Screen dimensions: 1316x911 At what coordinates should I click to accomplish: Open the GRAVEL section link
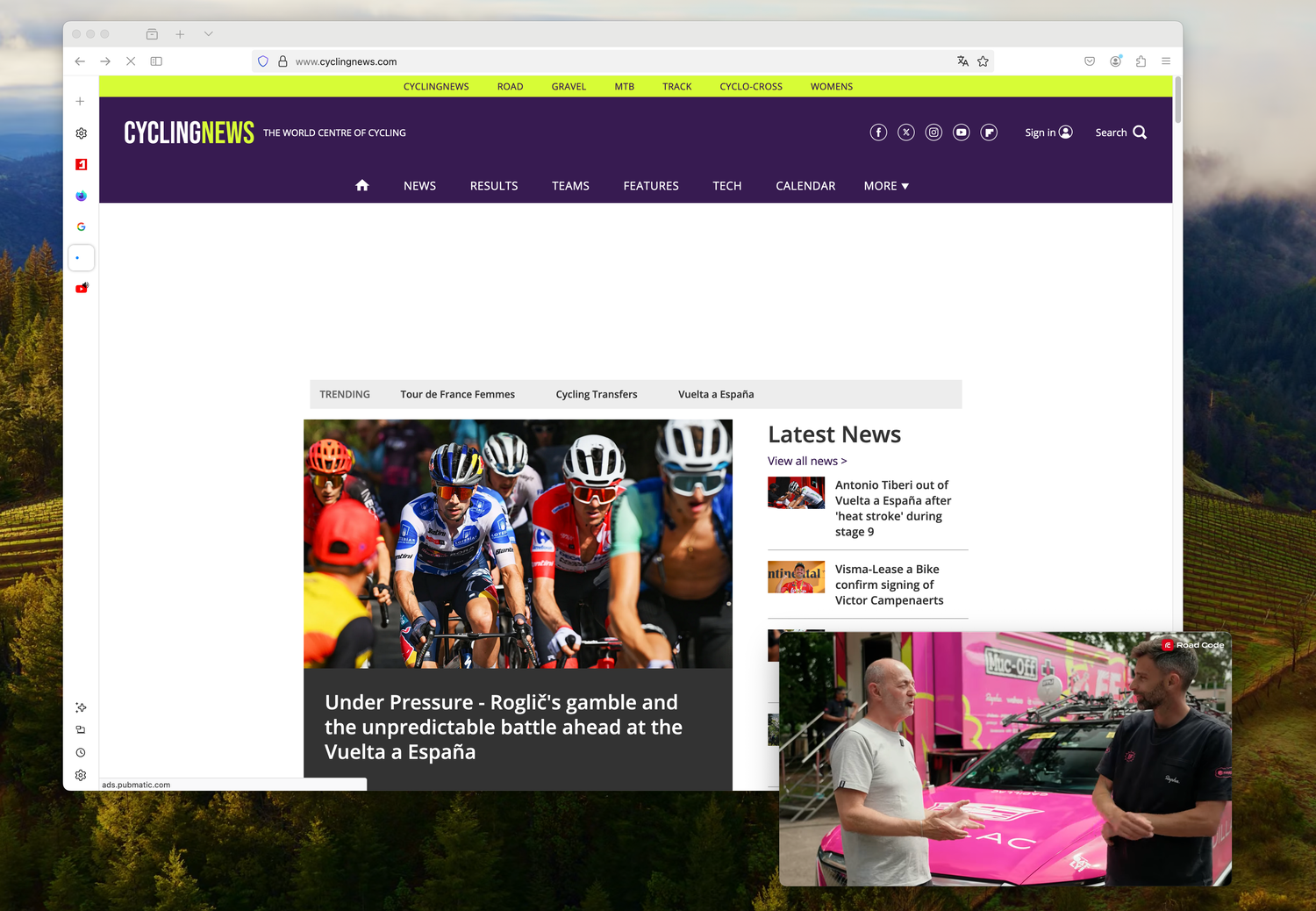[569, 87]
